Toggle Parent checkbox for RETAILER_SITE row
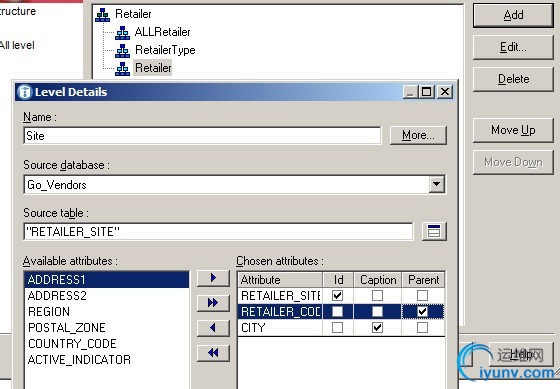 tap(422, 295)
